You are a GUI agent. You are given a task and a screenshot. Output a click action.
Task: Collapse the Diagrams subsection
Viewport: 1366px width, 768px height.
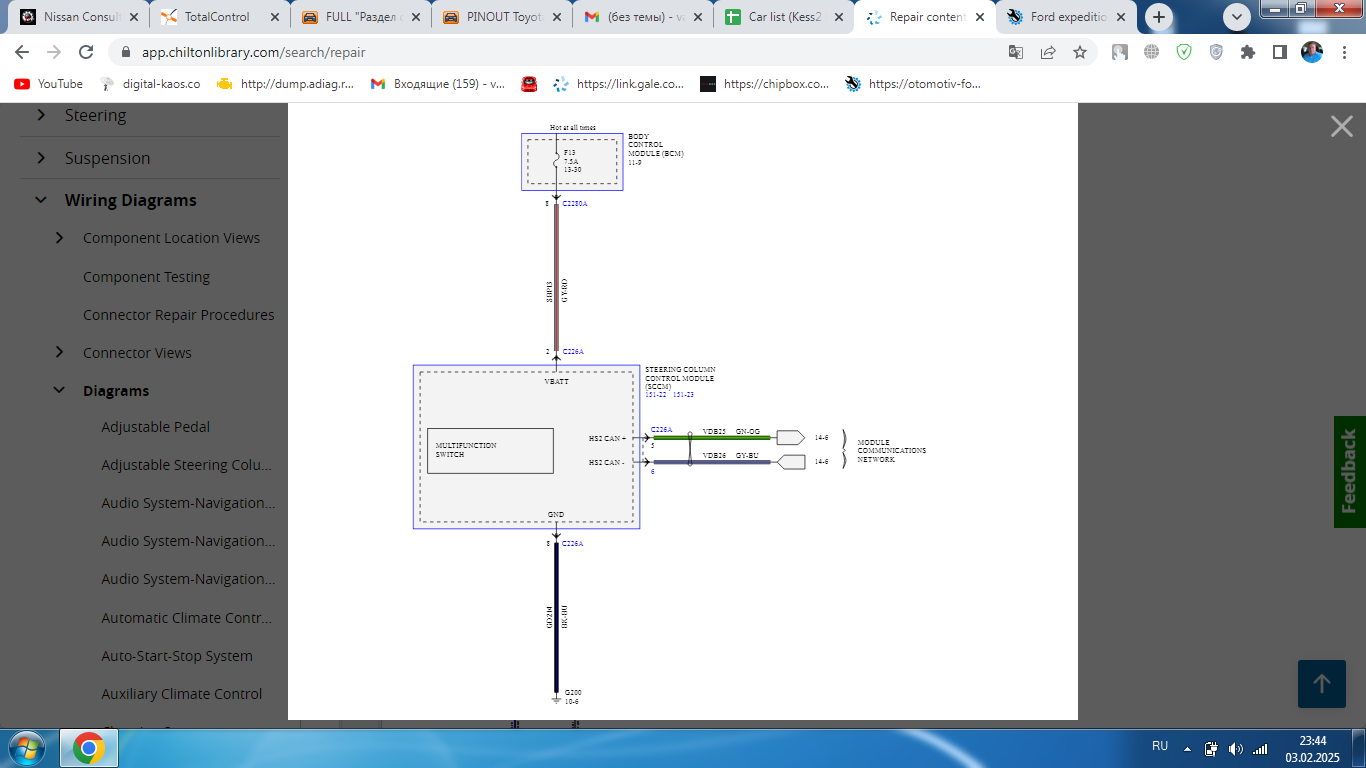click(59, 391)
